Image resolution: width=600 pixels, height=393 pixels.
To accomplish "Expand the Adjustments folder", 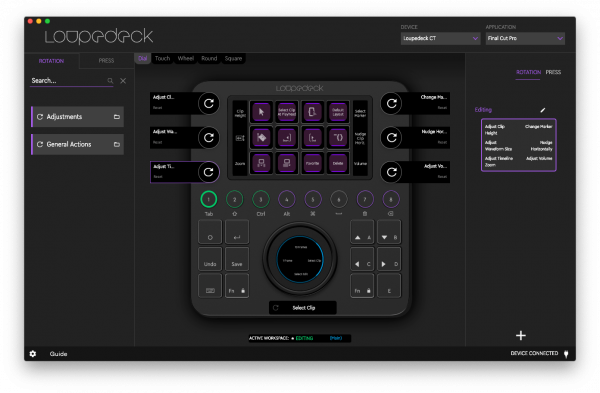I will [77, 117].
